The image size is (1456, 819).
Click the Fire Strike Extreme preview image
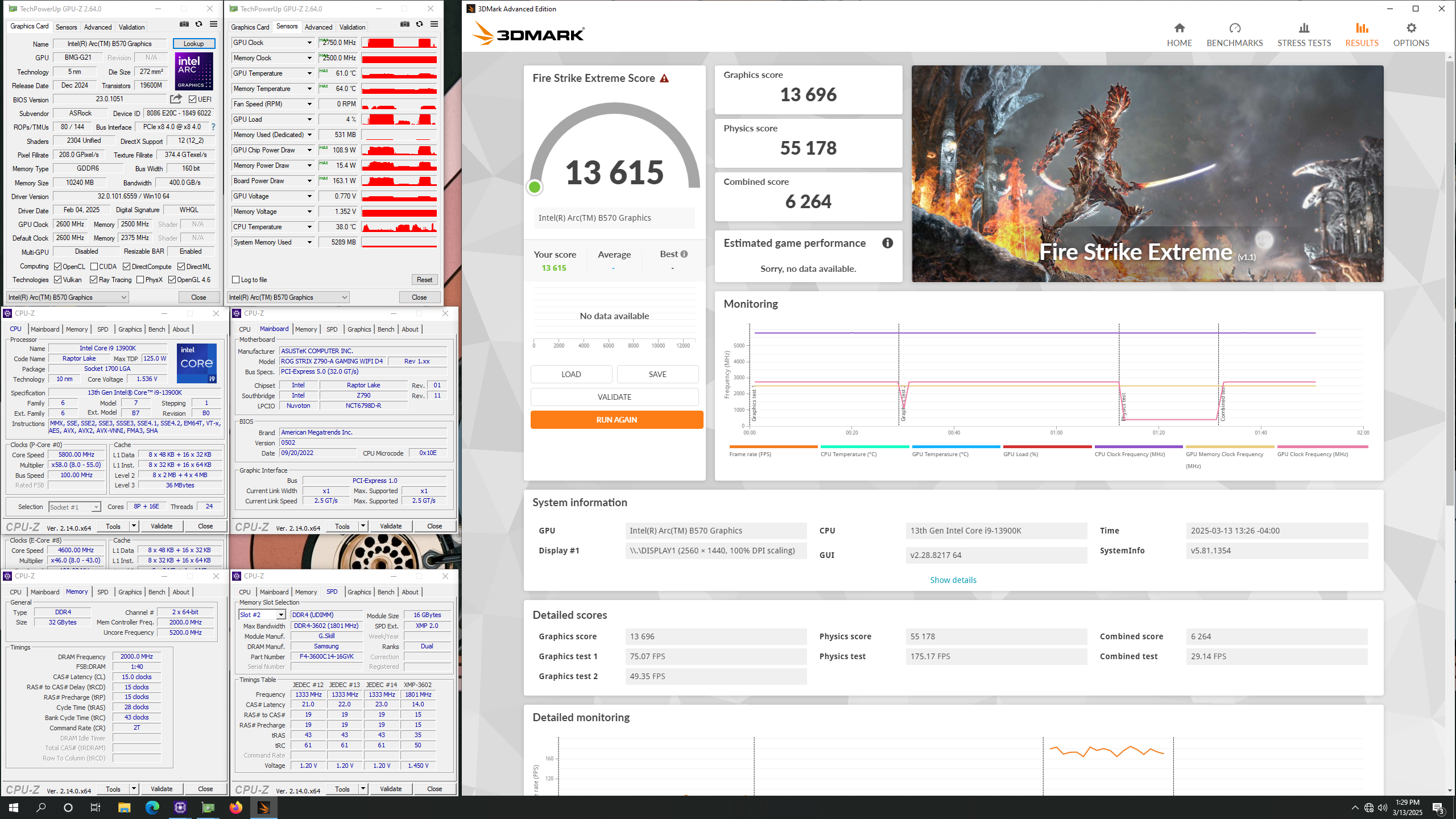click(x=1147, y=173)
